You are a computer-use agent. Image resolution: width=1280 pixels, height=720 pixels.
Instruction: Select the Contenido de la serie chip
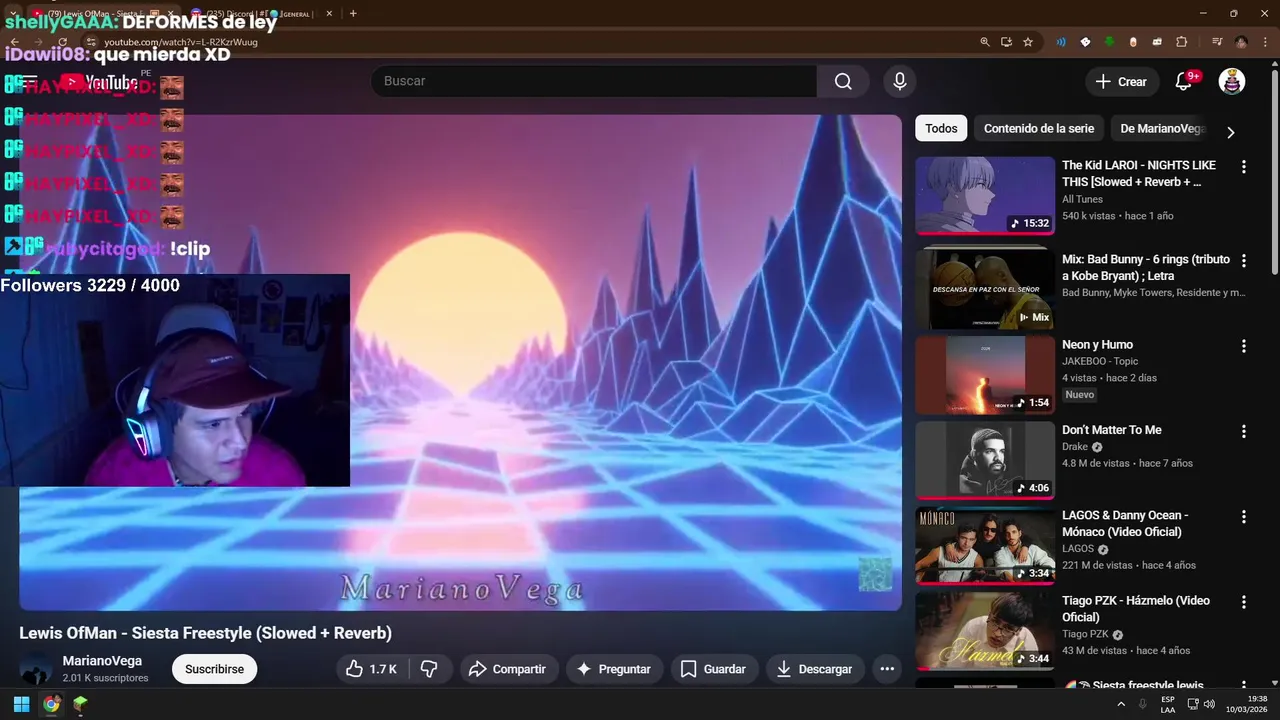click(x=1039, y=129)
